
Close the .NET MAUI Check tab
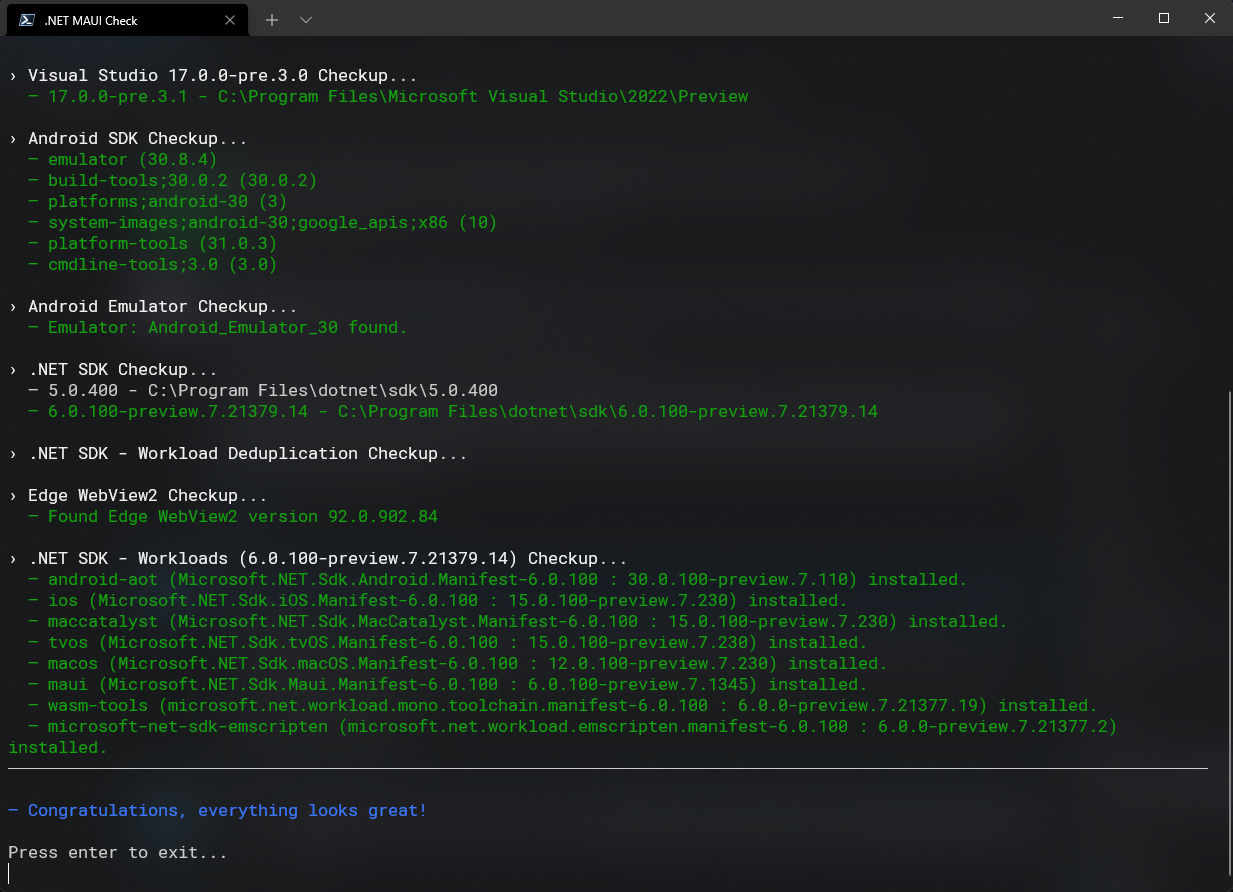228,20
